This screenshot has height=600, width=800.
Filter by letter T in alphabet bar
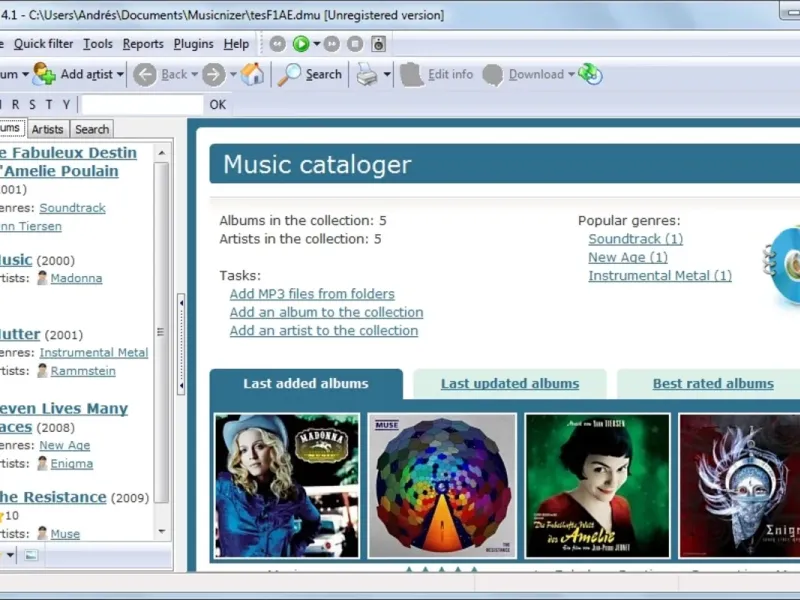tap(49, 105)
